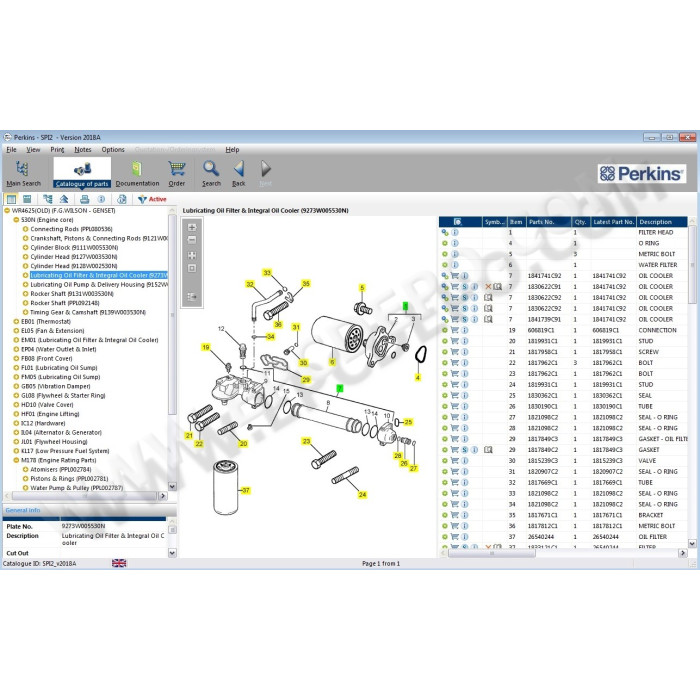Click the info icon in secondary toolbar
Image resolution: width=700 pixels, height=700 pixels.
(x=101, y=199)
